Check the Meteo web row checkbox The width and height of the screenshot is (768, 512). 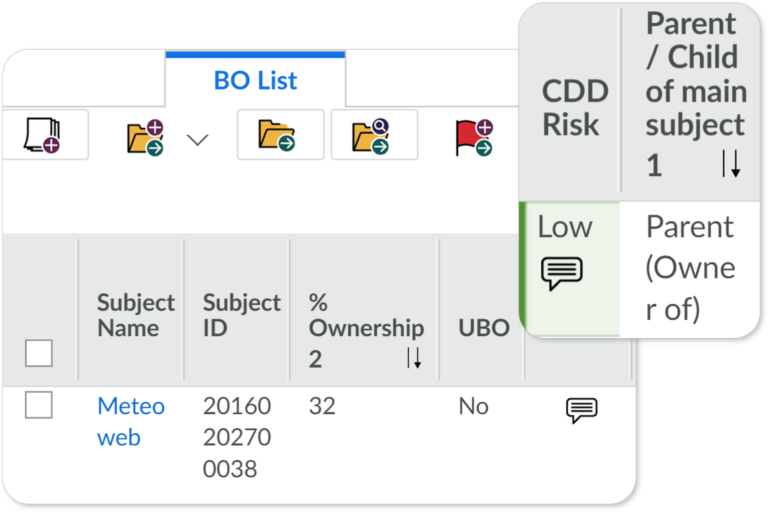click(x=39, y=405)
